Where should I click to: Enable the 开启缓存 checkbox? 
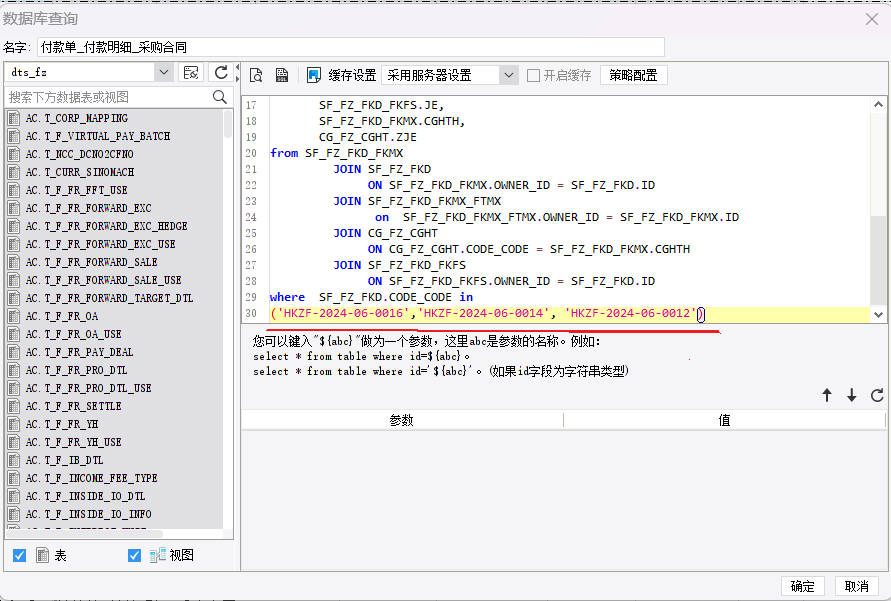[x=533, y=76]
